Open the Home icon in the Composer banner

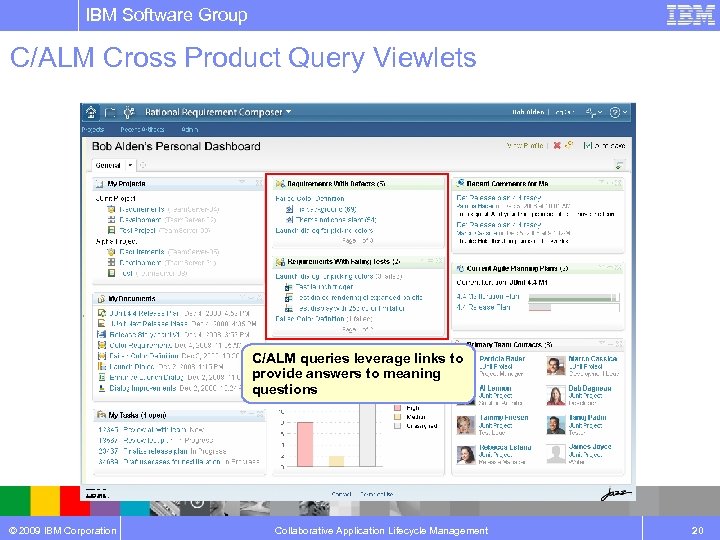coord(91,112)
